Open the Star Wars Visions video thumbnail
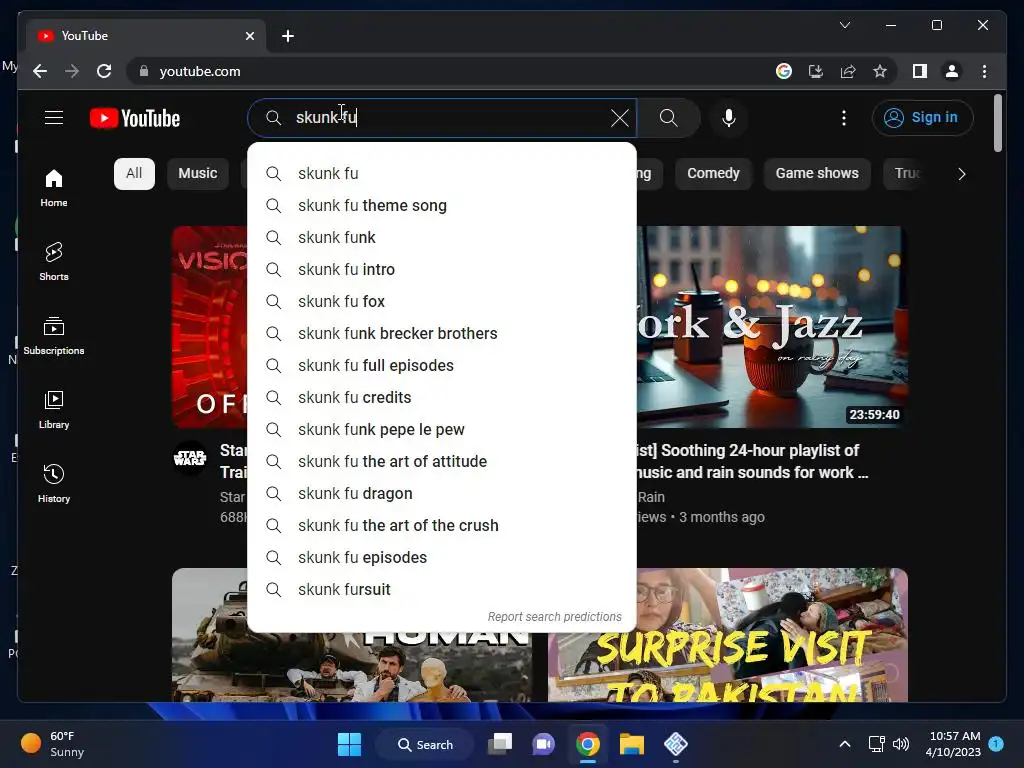 point(210,327)
